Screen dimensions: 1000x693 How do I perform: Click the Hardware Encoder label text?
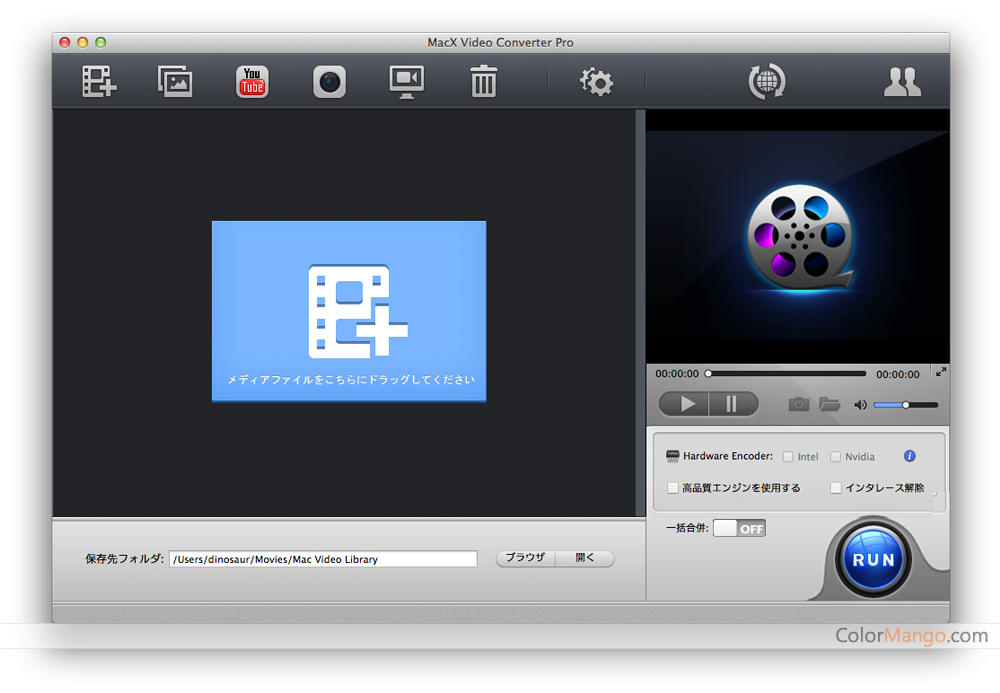pos(728,456)
